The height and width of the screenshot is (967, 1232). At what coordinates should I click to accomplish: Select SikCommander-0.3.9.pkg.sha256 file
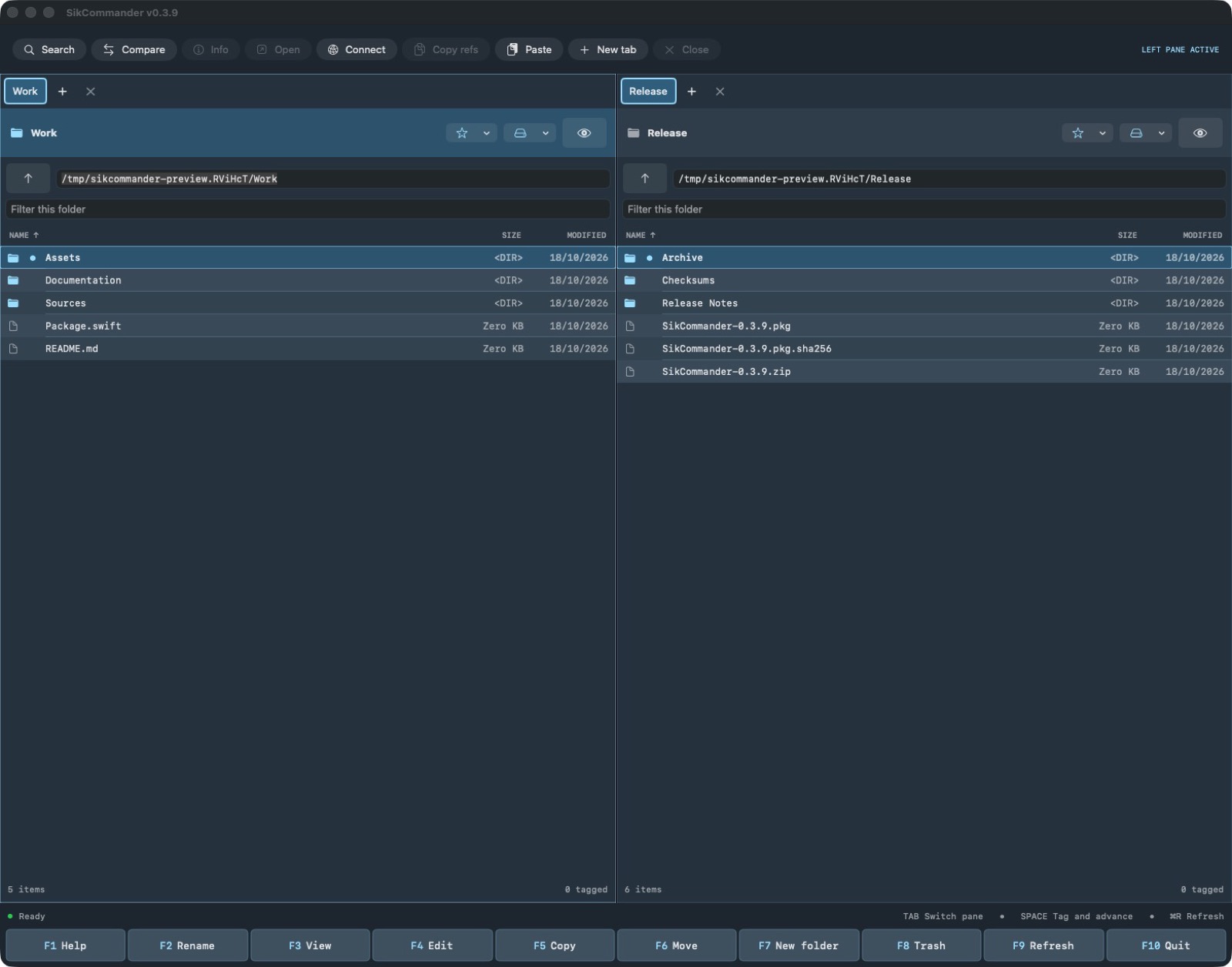click(924, 349)
